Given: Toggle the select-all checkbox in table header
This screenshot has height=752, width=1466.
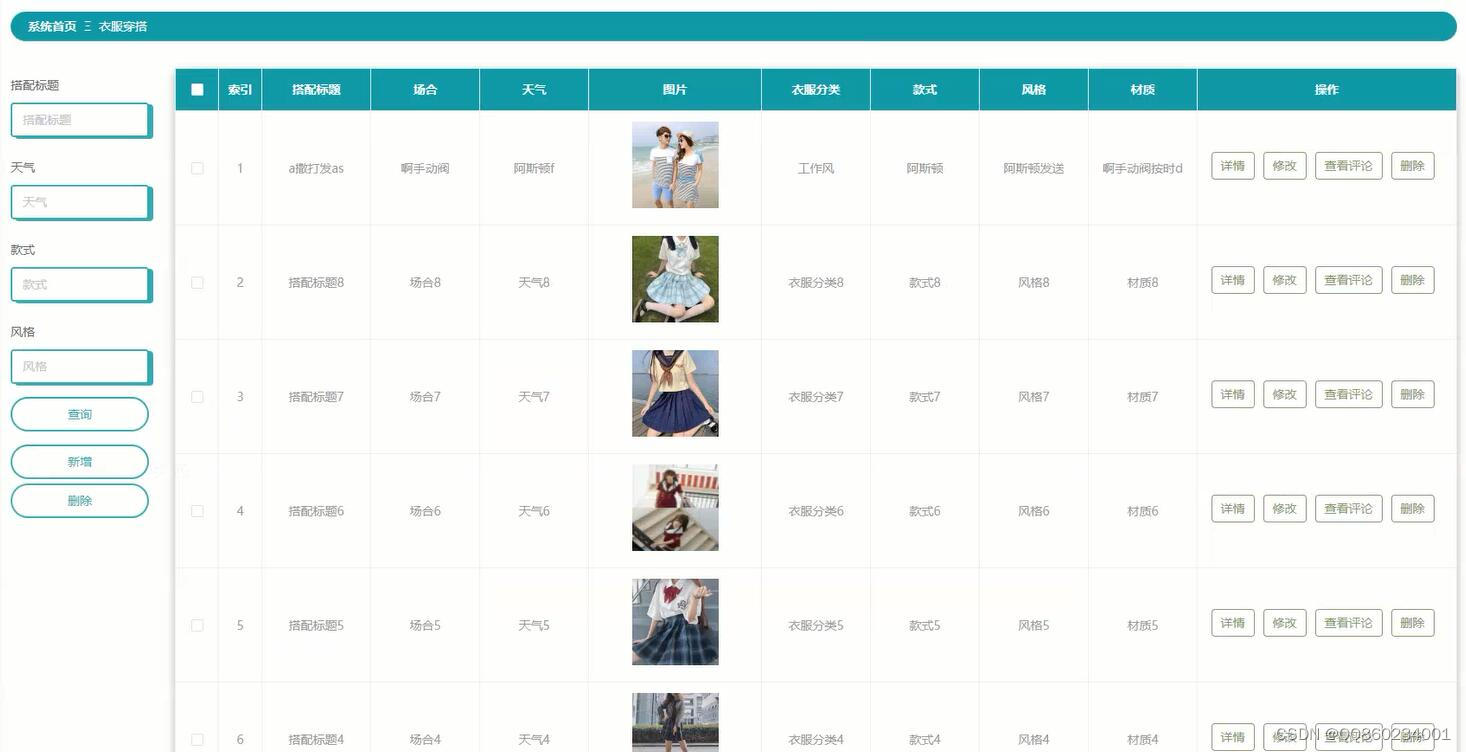Looking at the screenshot, I should coord(197,89).
